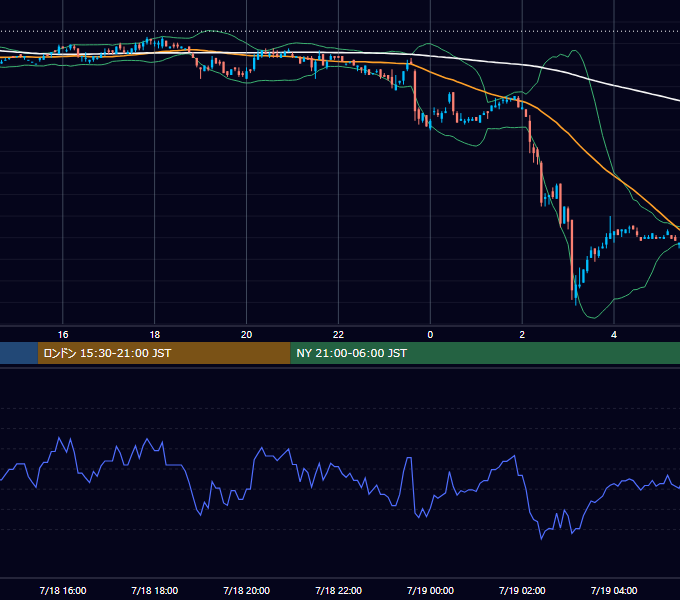Screen dimensions: 680x600
Task: Click the 20 hour label on price chart axis
Action: click(246, 335)
